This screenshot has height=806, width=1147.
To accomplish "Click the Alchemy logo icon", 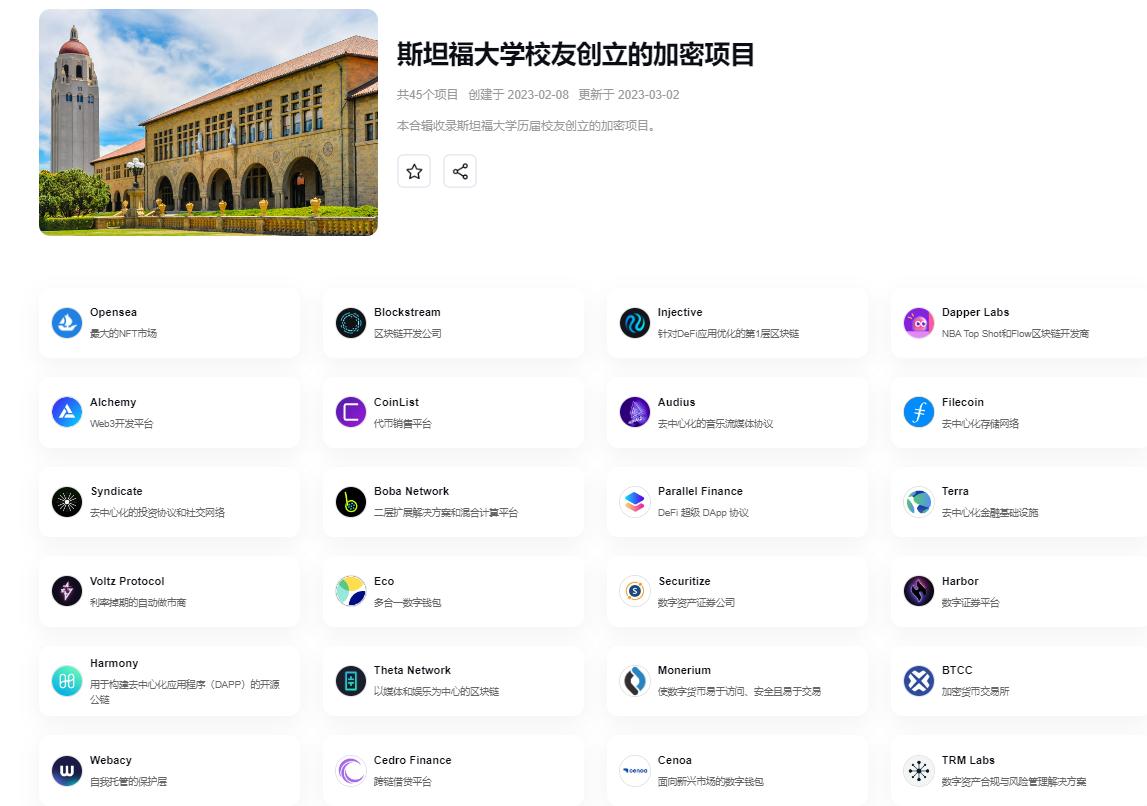I will [67, 412].
